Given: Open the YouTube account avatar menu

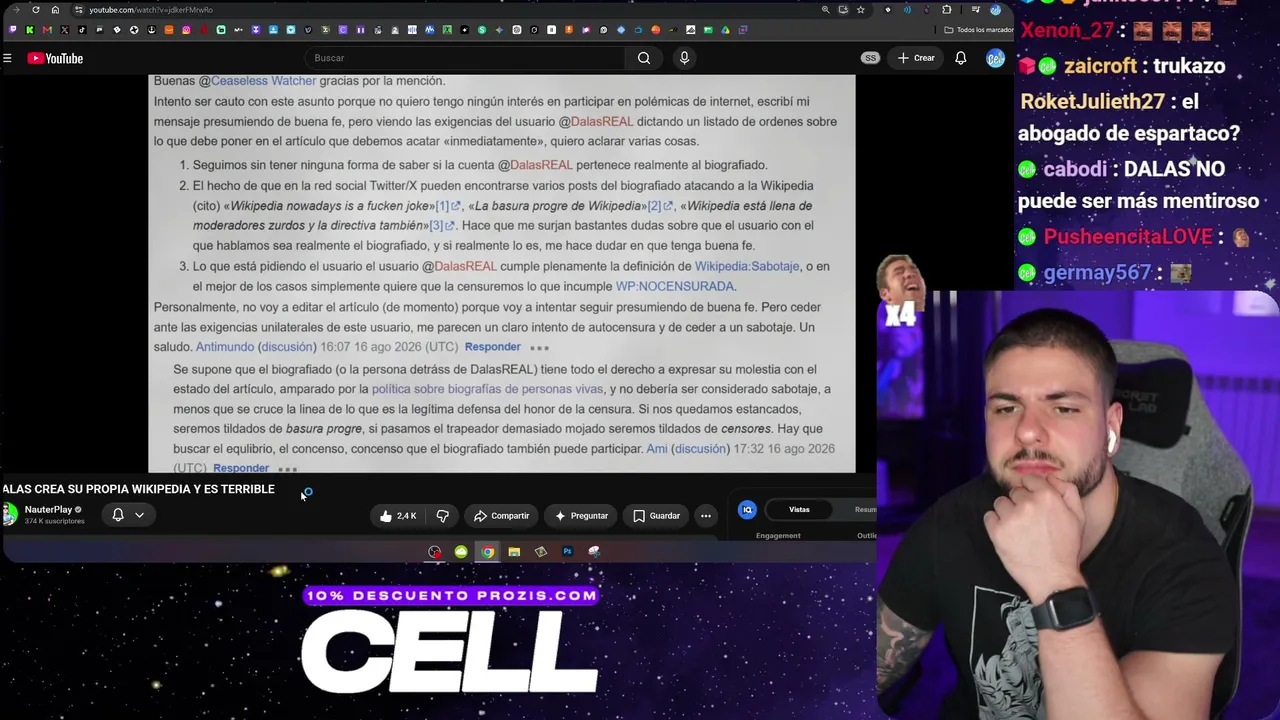Looking at the screenshot, I should 995,58.
